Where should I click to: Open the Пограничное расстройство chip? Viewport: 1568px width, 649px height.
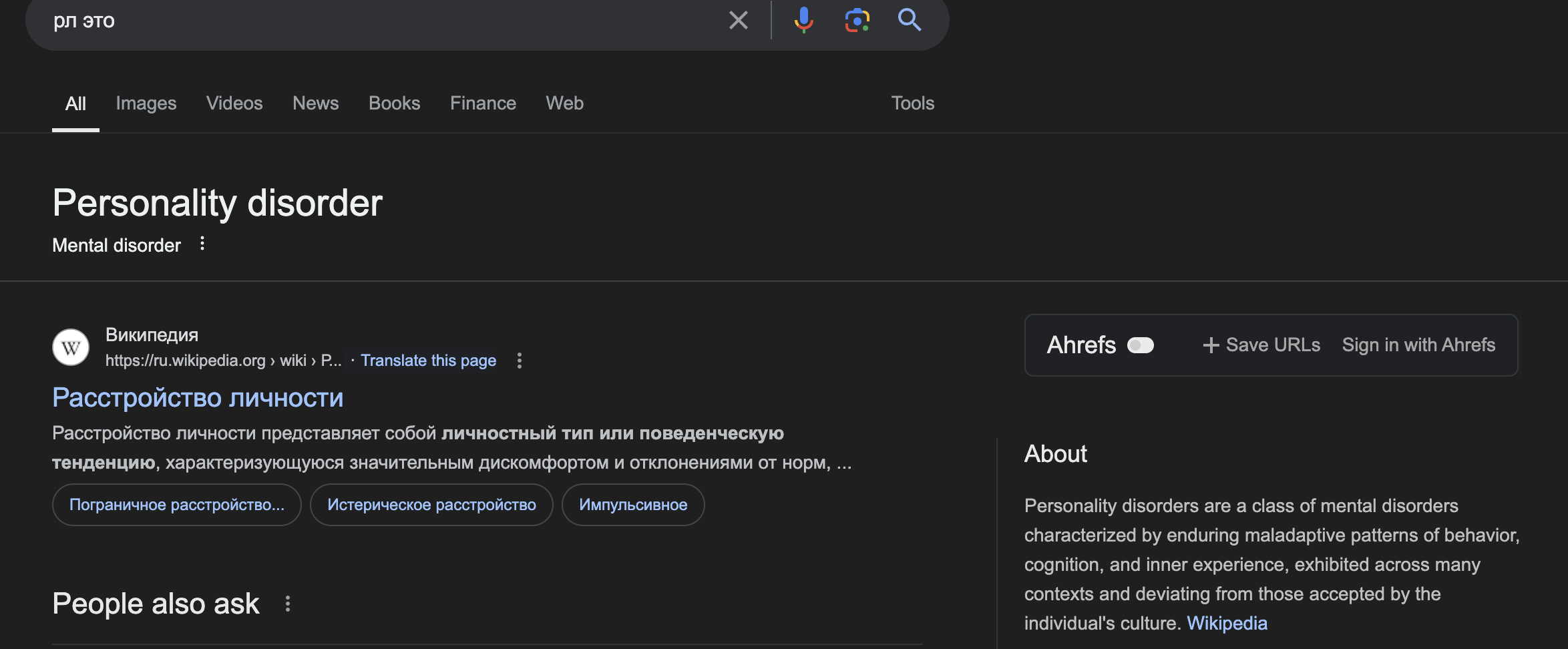tap(177, 505)
